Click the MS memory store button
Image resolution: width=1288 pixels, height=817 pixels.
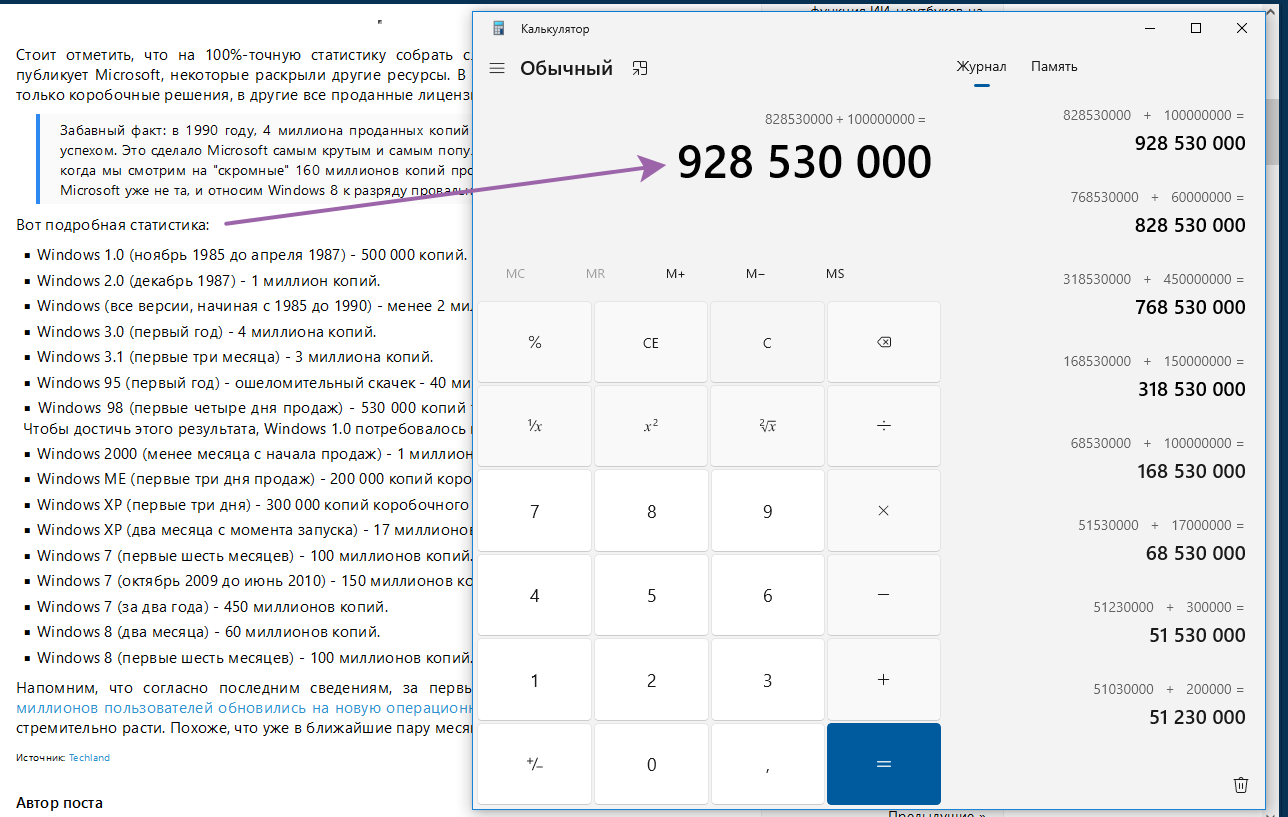835,274
